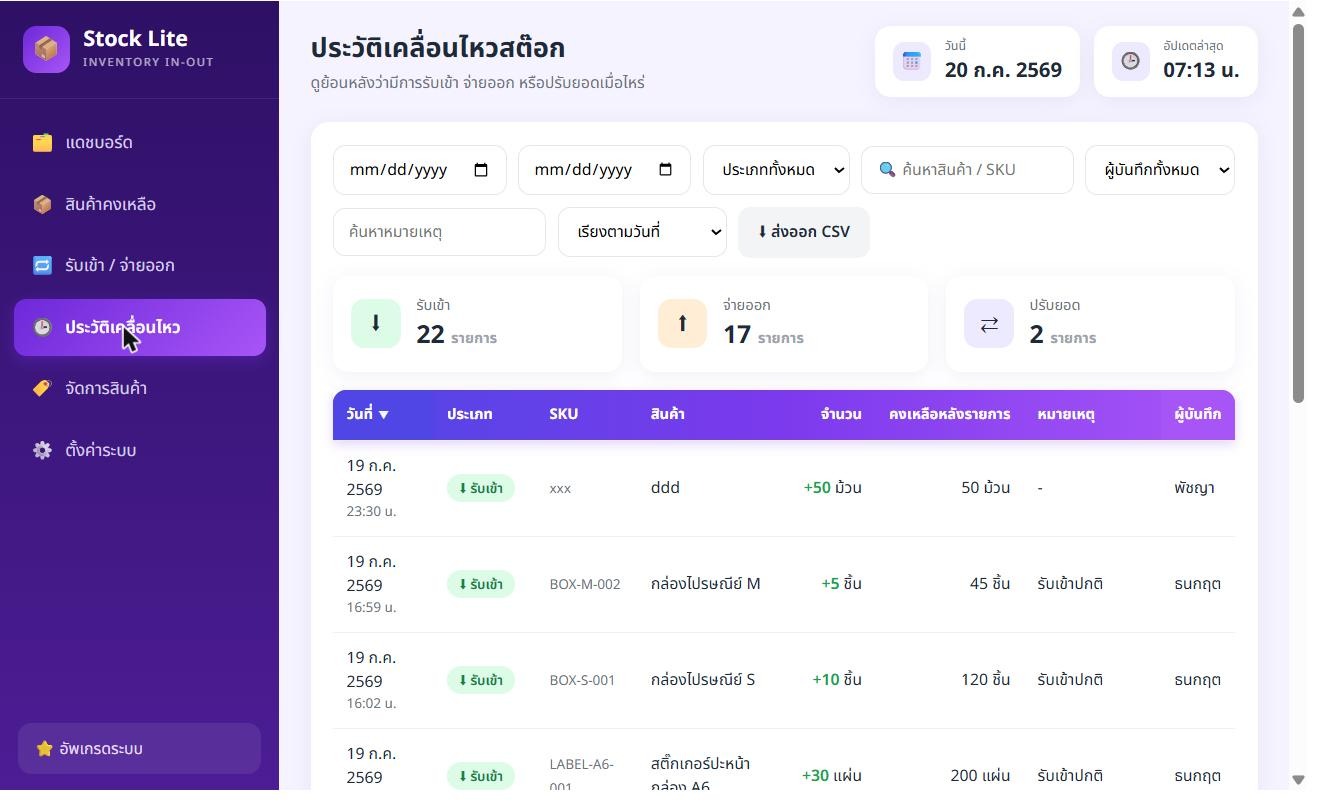Screen dimensions: 1318x805
Task: Focus the ค้นหาสินค้า / SKU search field
Action: pos(967,170)
